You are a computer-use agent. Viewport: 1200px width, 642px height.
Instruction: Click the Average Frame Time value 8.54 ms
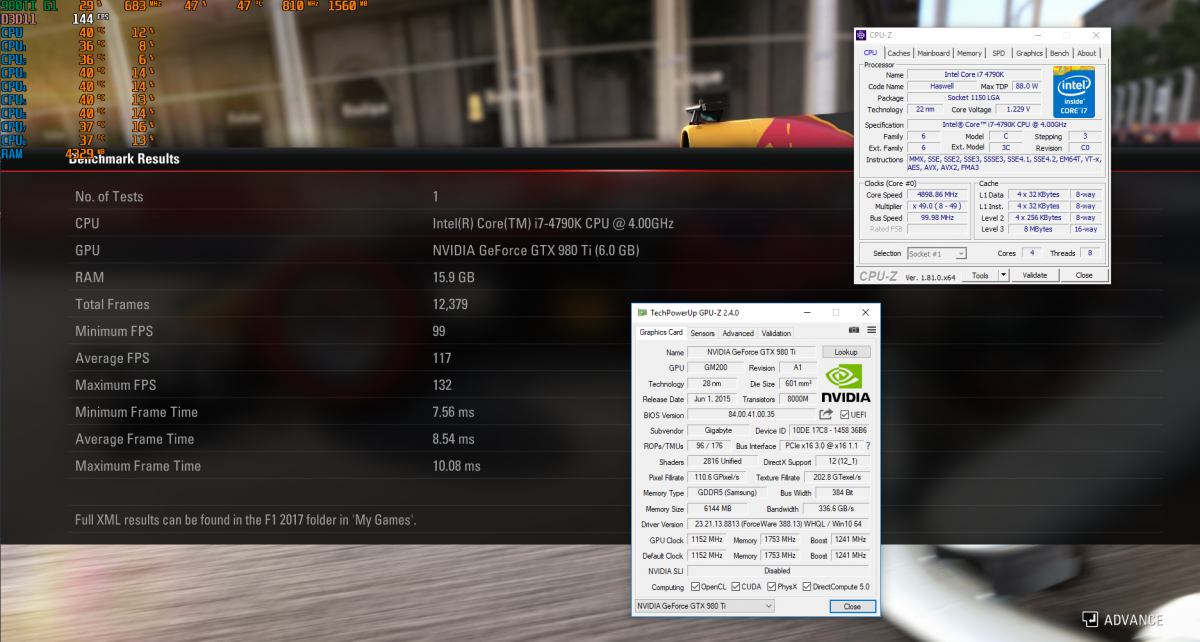coord(453,439)
